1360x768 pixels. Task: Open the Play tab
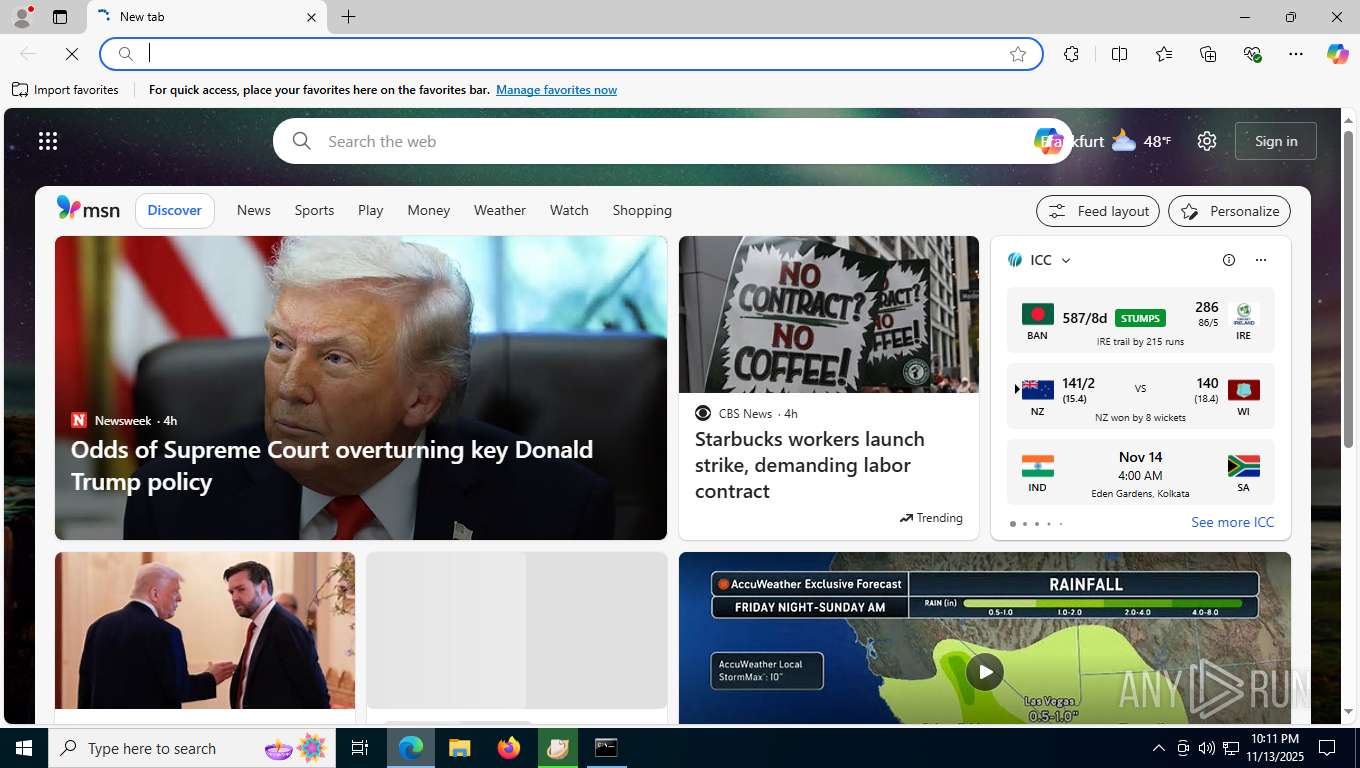371,210
